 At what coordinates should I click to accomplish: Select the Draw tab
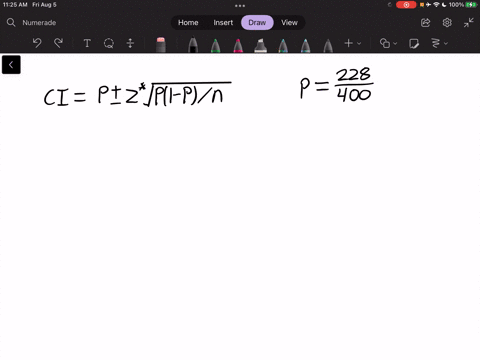click(x=257, y=23)
